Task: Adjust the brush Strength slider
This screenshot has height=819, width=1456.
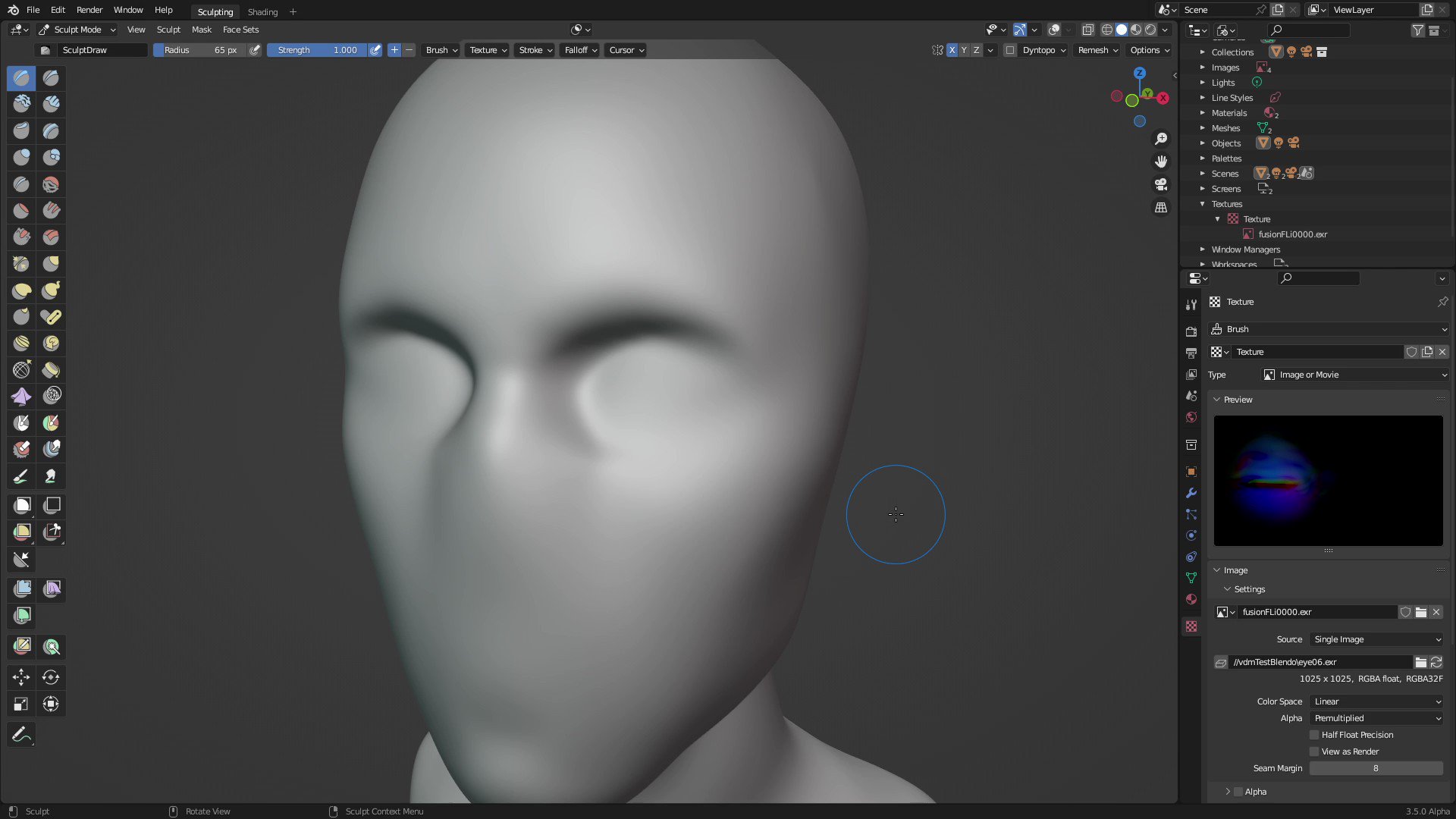Action: pyautogui.click(x=317, y=50)
